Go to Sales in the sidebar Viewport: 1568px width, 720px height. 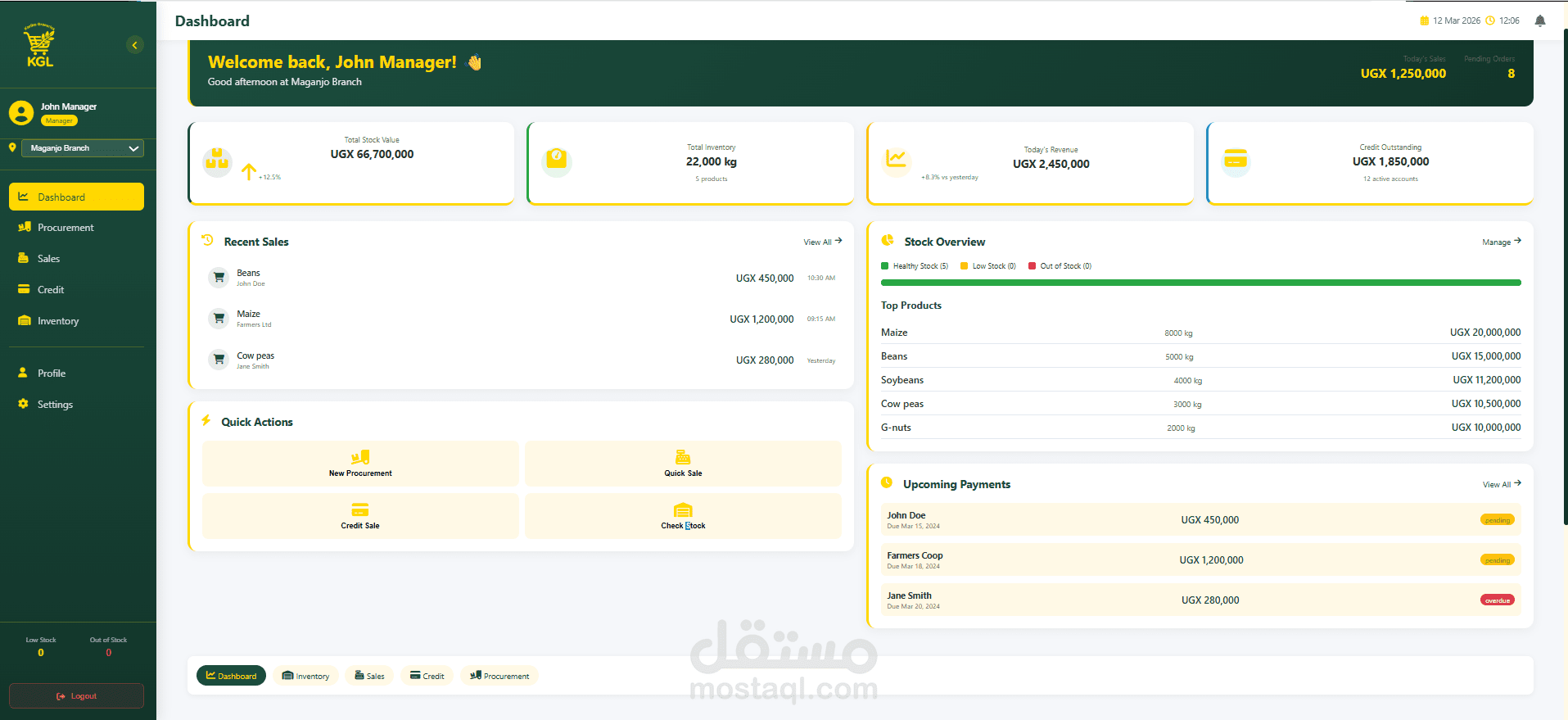76,259
